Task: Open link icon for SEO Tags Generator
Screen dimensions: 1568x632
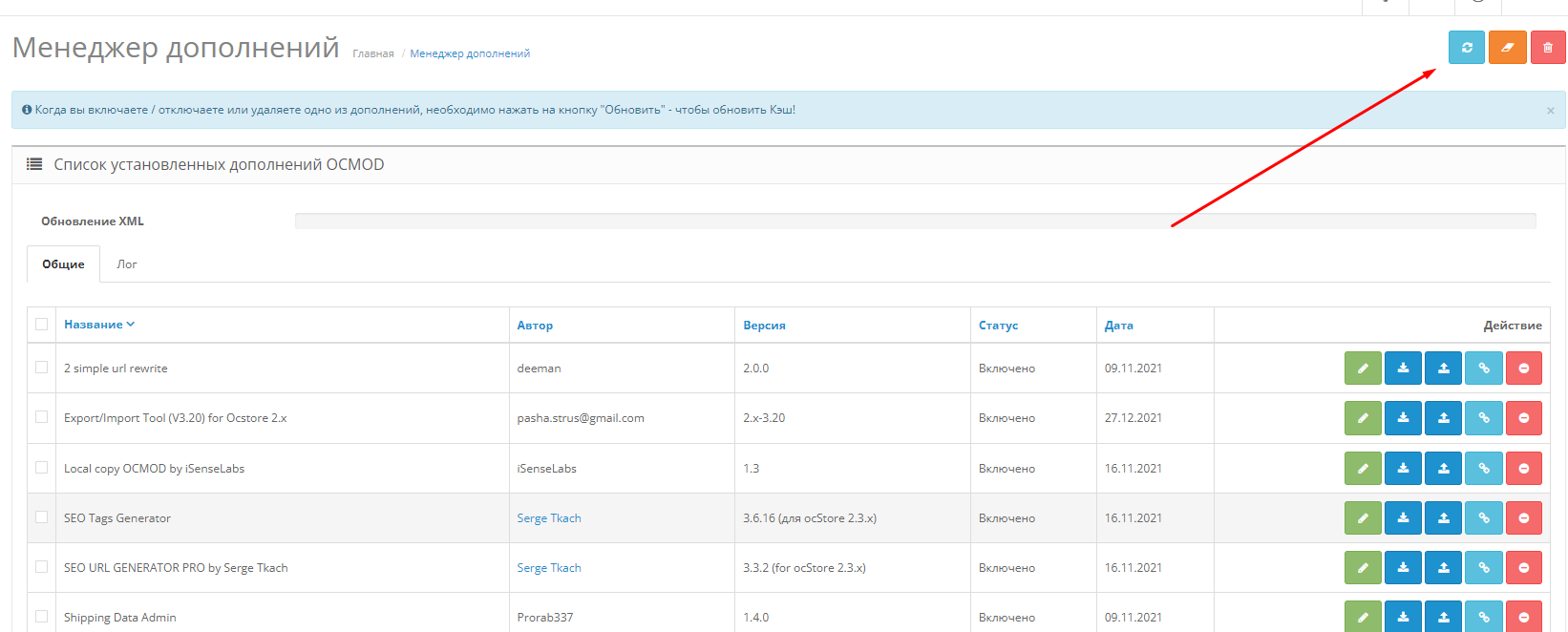Action: pos(1483,518)
